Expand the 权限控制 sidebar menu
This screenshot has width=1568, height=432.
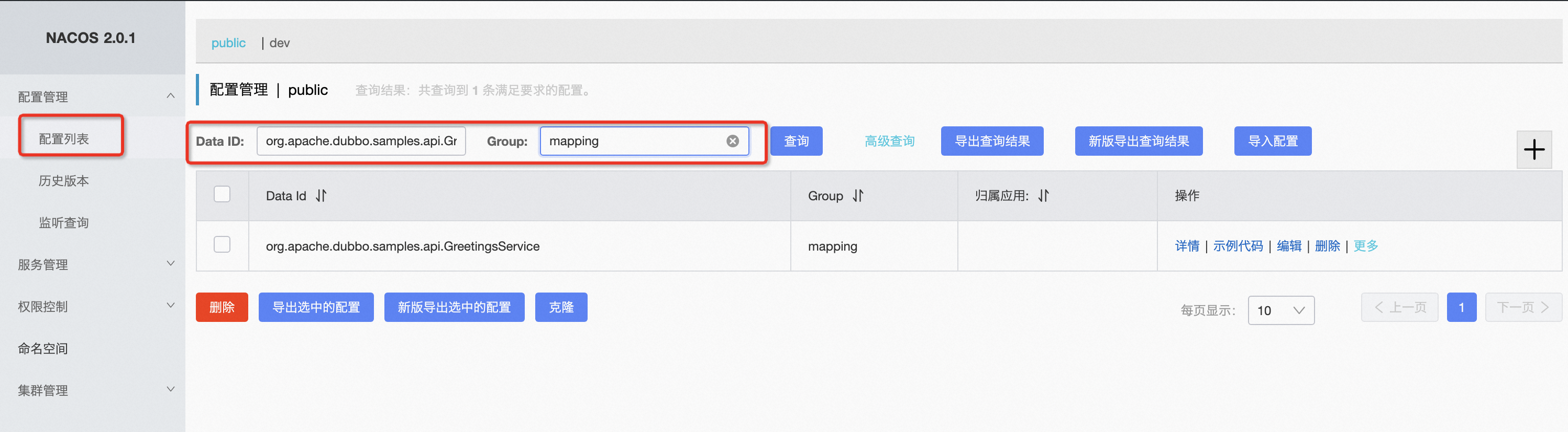point(170,306)
